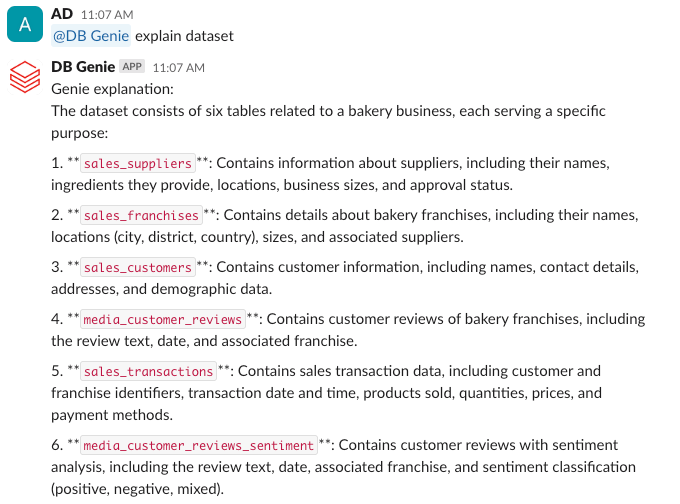The height and width of the screenshot is (504, 680).
Task: Click the 'Genie explanation:' text line
Action: pos(112,88)
